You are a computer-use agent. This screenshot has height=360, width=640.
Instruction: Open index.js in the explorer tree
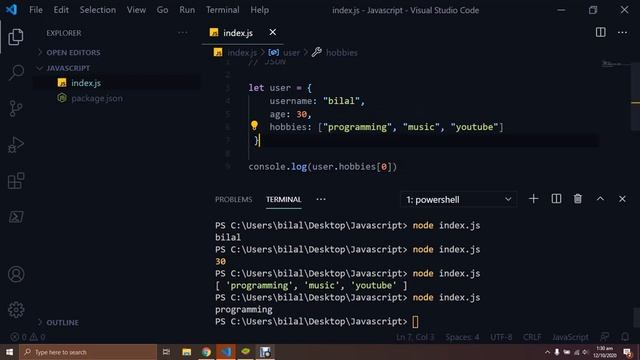(86, 83)
